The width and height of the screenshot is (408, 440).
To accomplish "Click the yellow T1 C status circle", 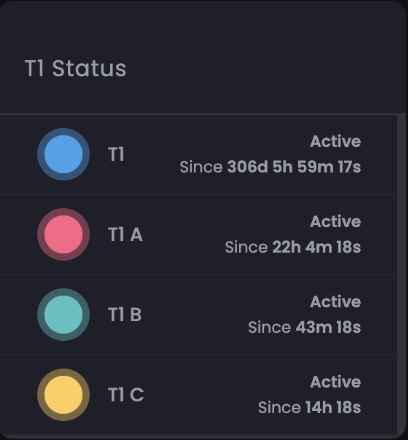I will coord(63,395).
